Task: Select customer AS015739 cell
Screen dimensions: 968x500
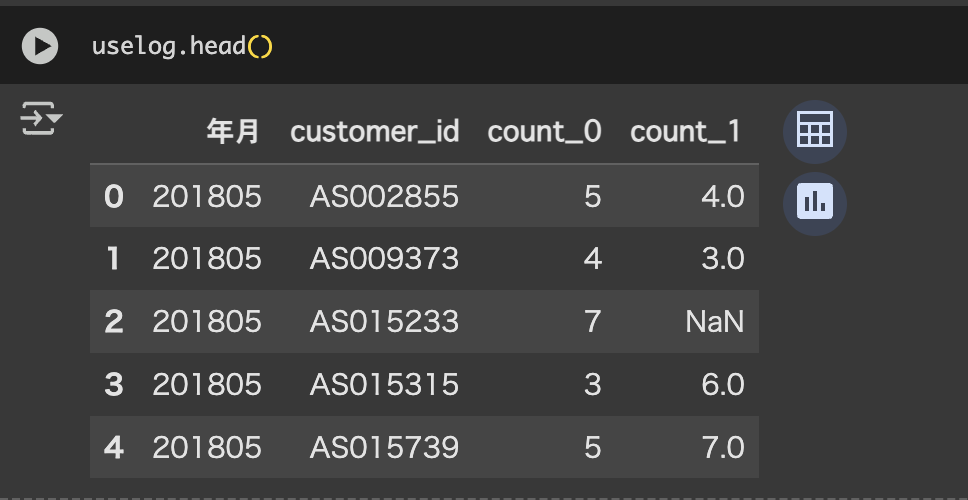Action: click(x=384, y=447)
